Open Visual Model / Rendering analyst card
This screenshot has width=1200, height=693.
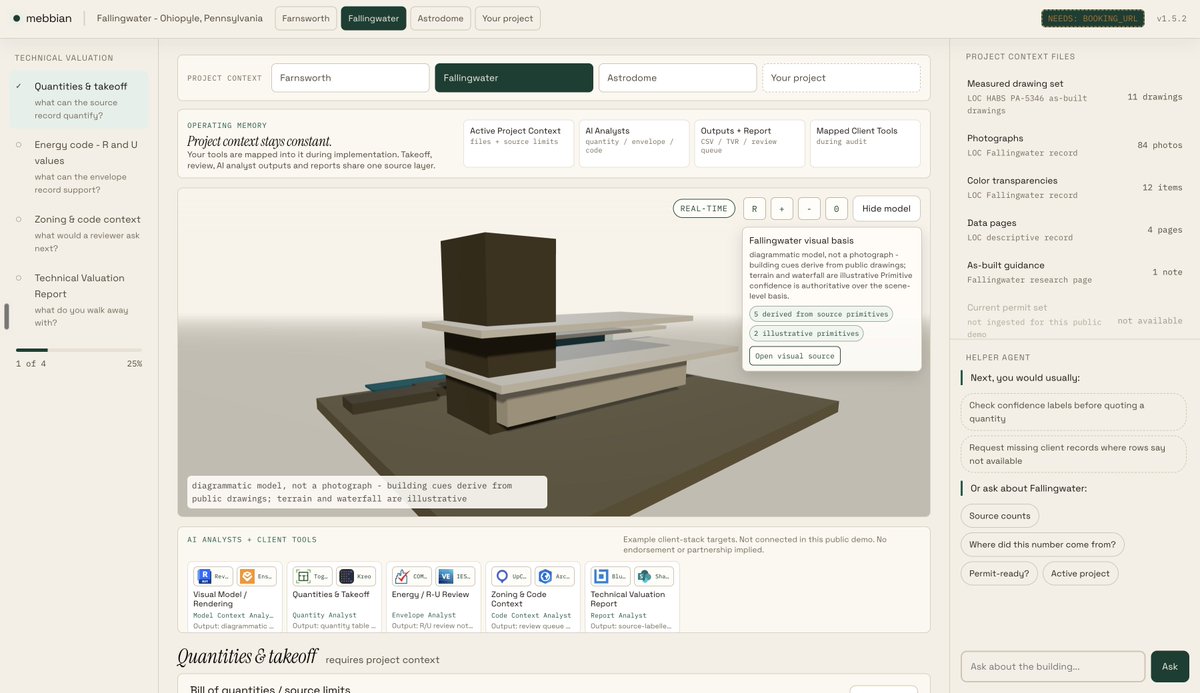[x=234, y=596]
